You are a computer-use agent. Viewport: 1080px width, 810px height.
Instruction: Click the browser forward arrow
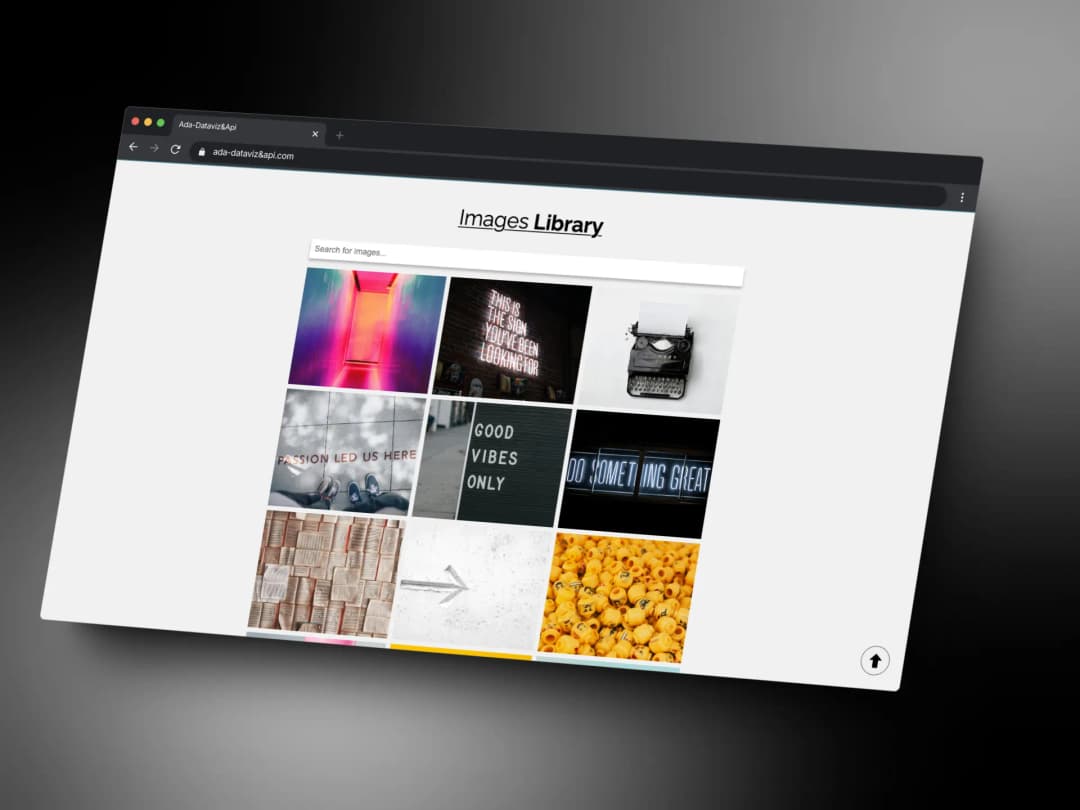154,148
